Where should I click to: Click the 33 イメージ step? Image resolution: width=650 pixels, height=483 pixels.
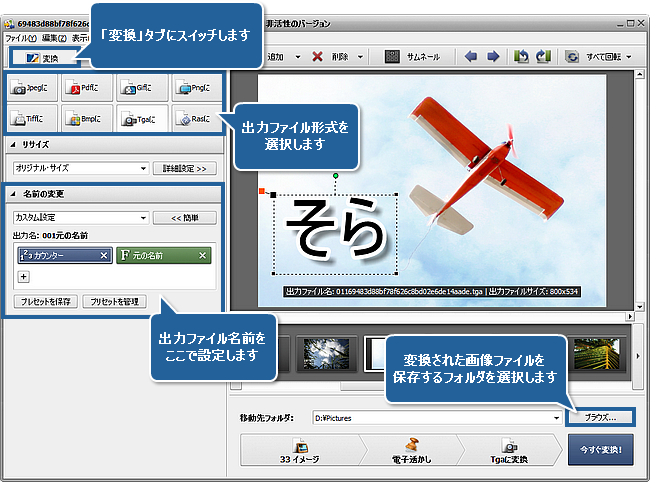(x=300, y=450)
